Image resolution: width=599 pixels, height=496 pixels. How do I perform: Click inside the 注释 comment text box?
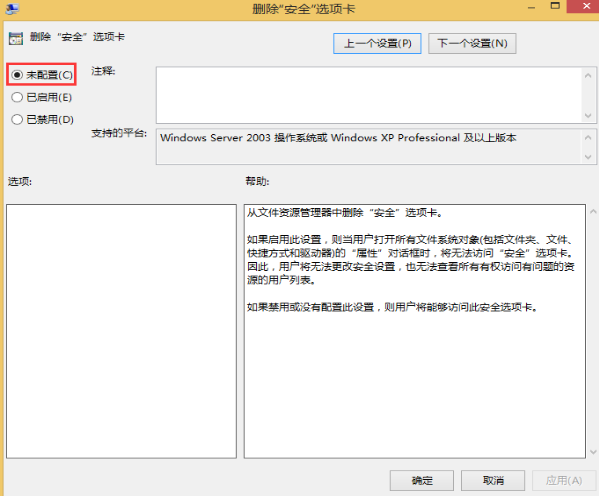click(369, 95)
